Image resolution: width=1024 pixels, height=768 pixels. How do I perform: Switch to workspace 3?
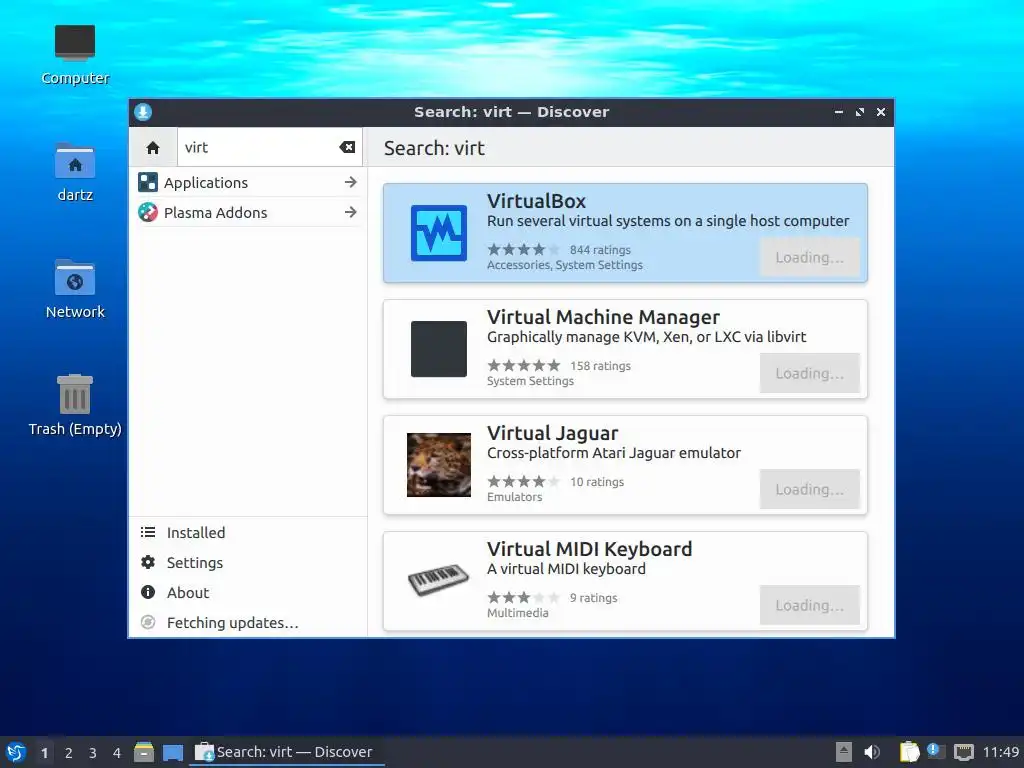pos(93,753)
